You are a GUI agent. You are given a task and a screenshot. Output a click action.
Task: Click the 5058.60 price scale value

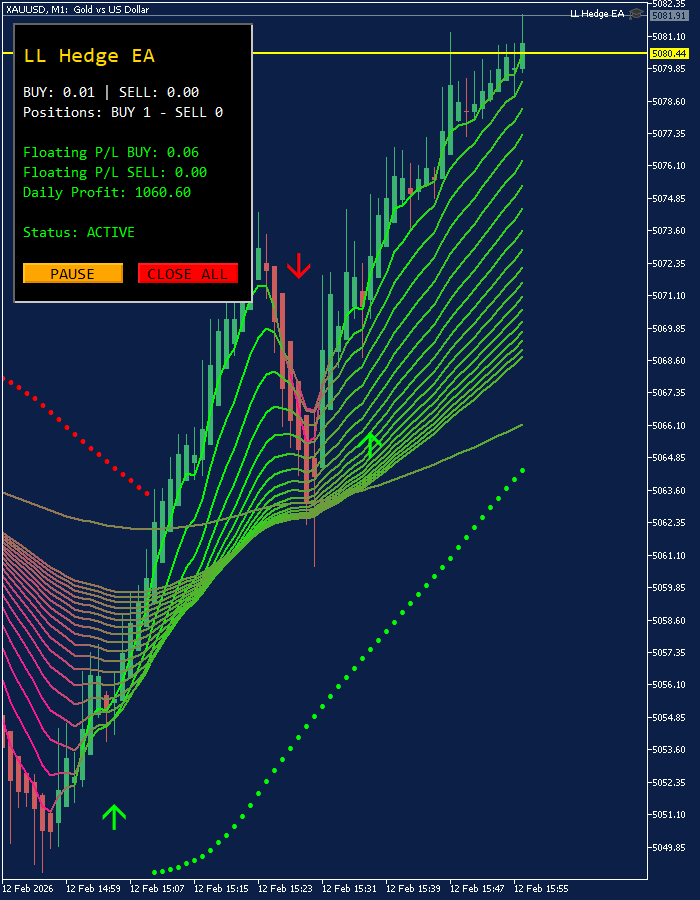pyautogui.click(x=670, y=620)
